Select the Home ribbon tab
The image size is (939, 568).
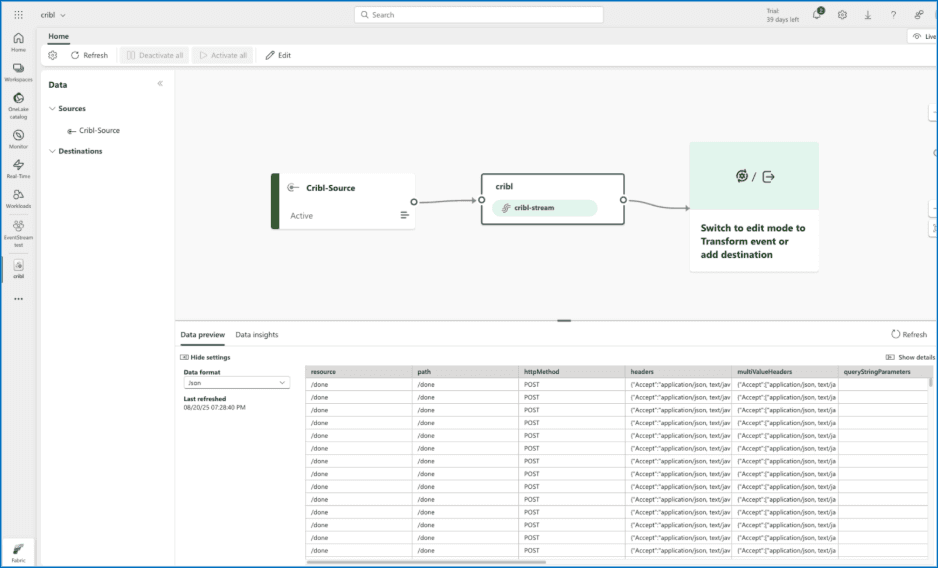[59, 36]
